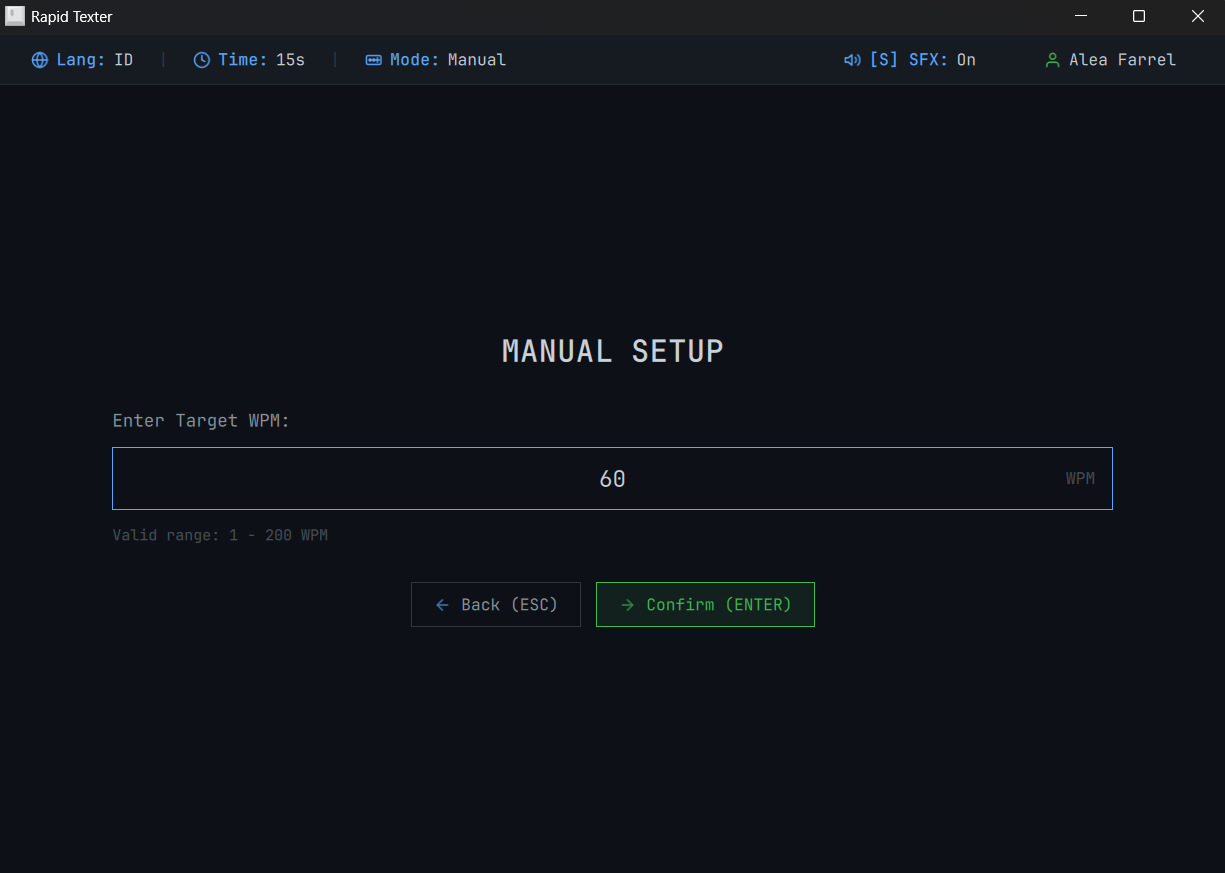Confirm the WPM with Confirm (ENTER) text

coord(719,605)
